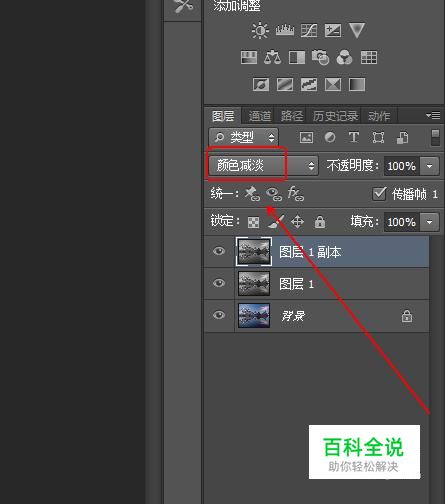The width and height of the screenshot is (445, 504).
Task: Add an Exposure adjustment
Action: (333, 31)
